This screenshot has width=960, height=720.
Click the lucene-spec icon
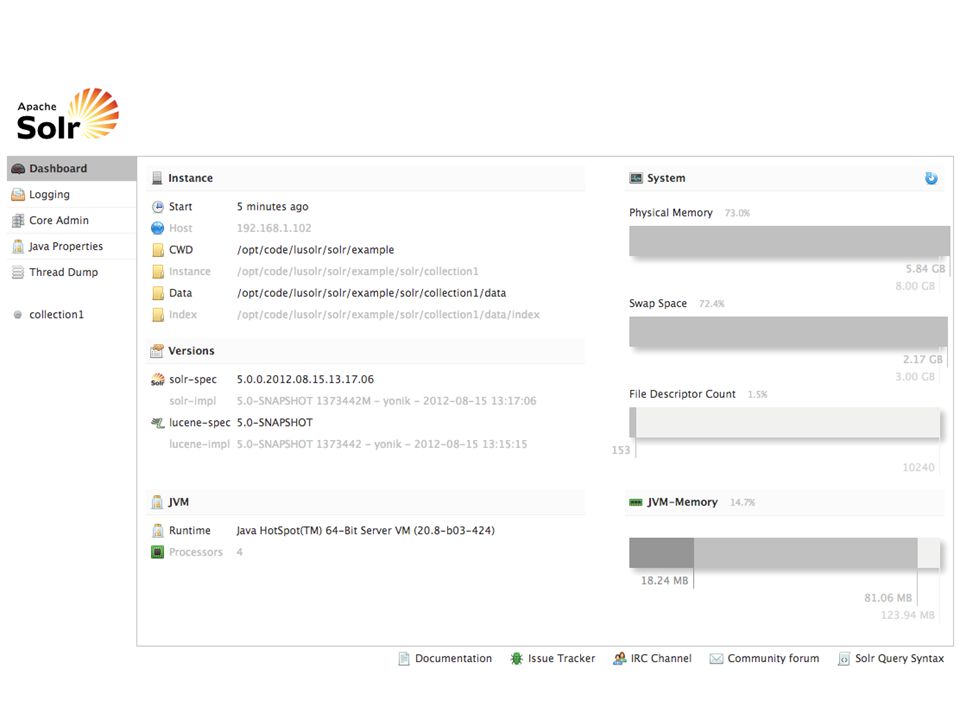pos(157,422)
